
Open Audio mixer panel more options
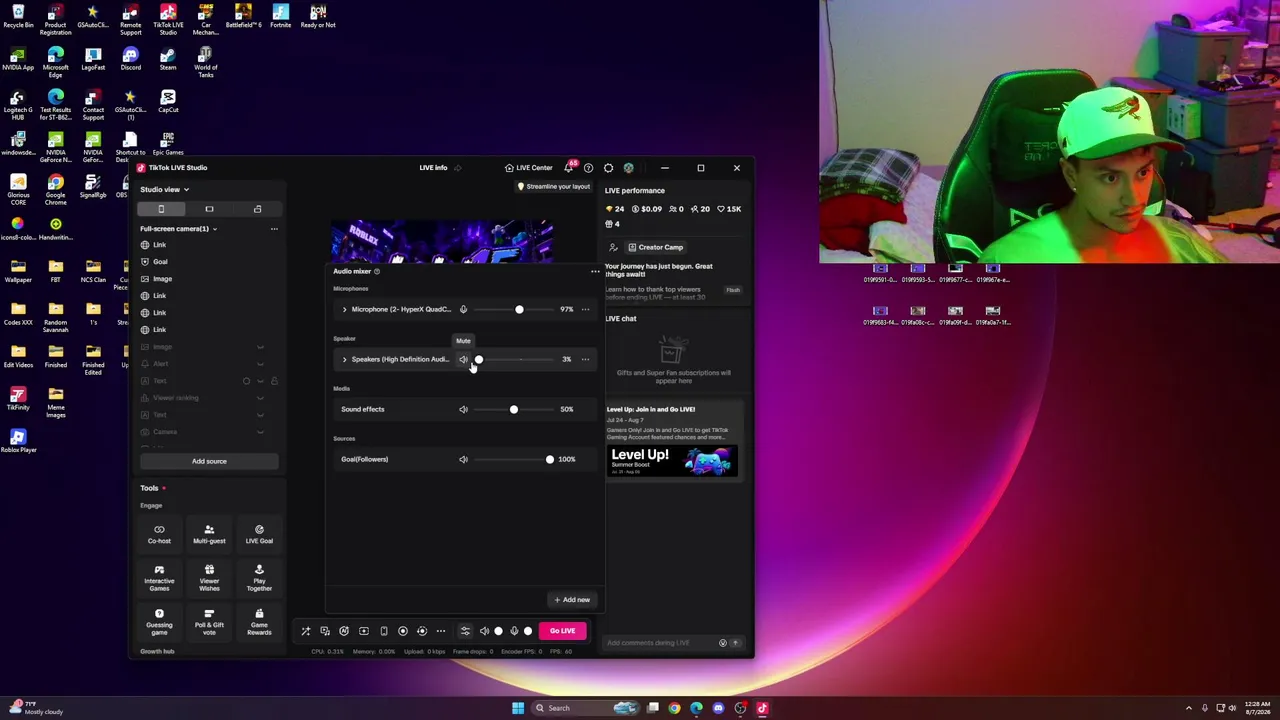[595, 271]
